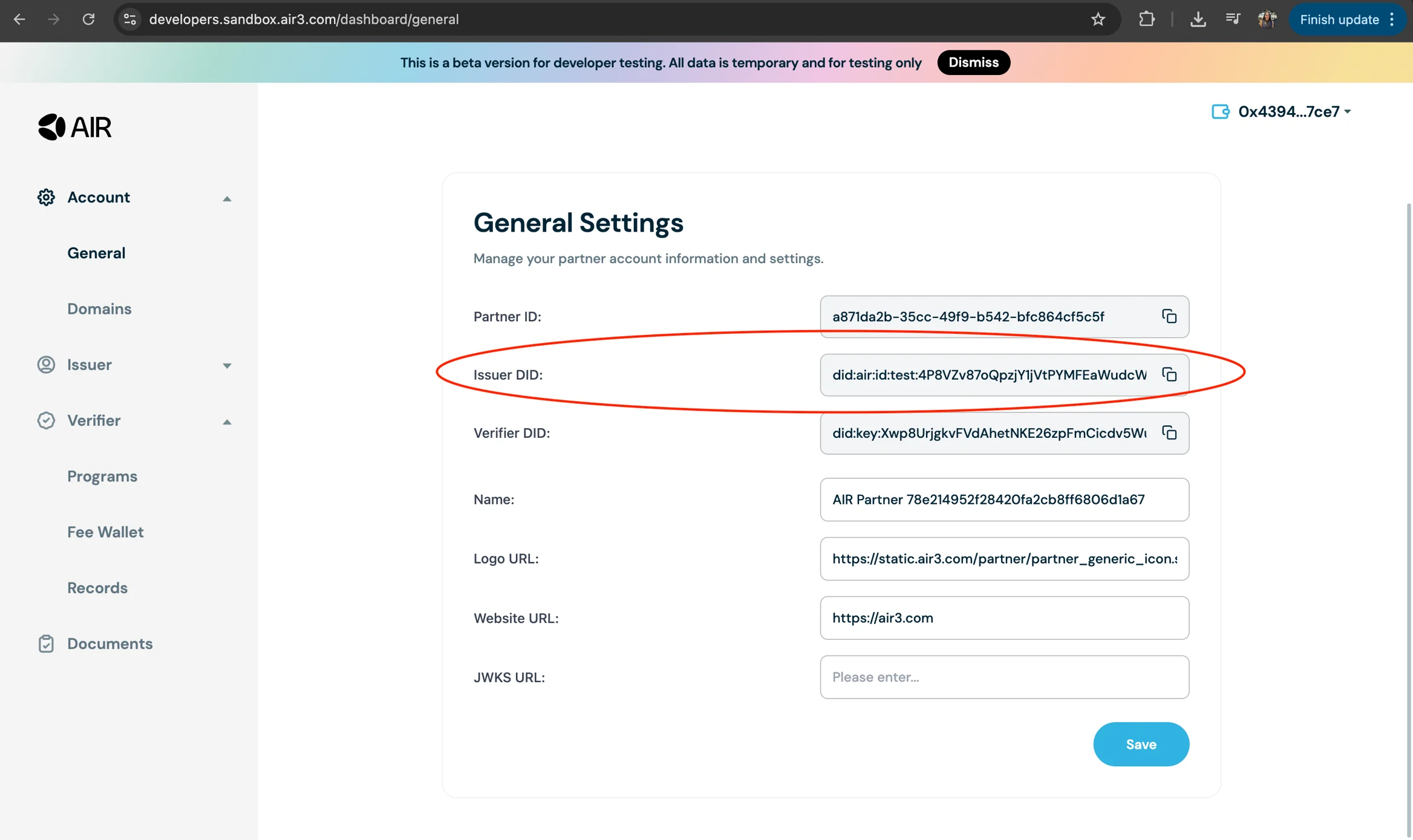Click the AIR logo
1413x840 pixels.
75,127
